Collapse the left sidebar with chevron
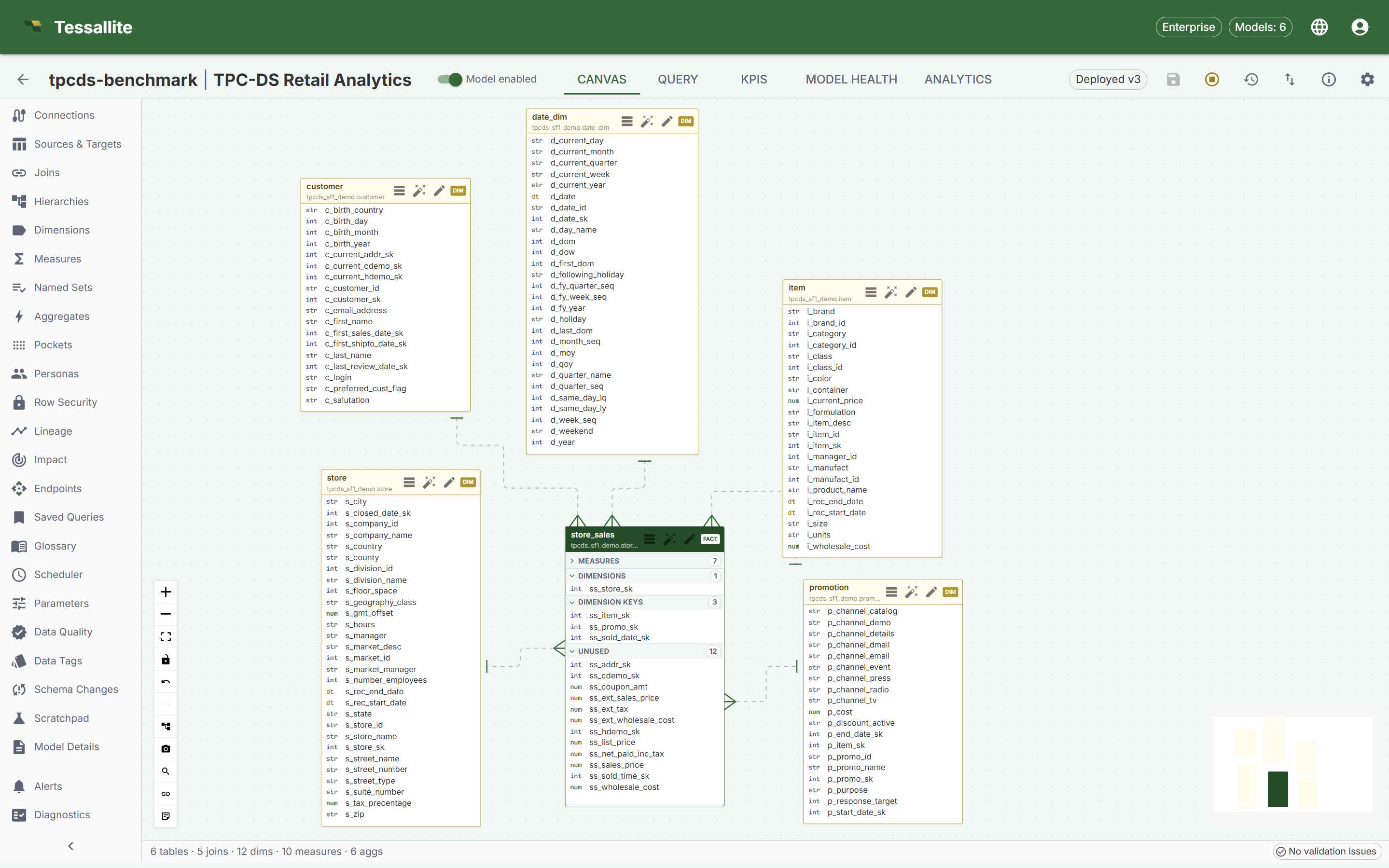Viewport: 1389px width, 868px height. pyautogui.click(x=70, y=846)
